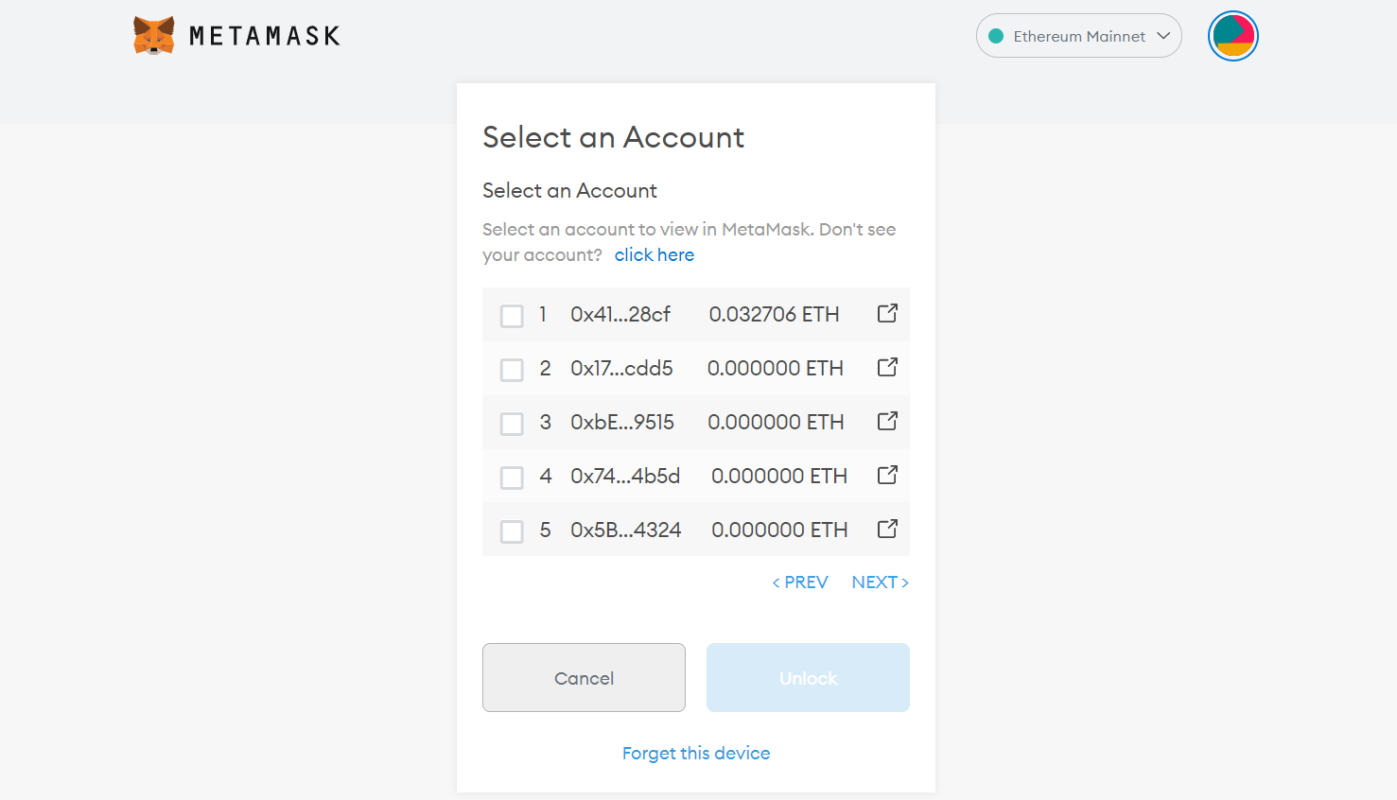Click the Cancel button
The height and width of the screenshot is (800, 1397).
584,678
